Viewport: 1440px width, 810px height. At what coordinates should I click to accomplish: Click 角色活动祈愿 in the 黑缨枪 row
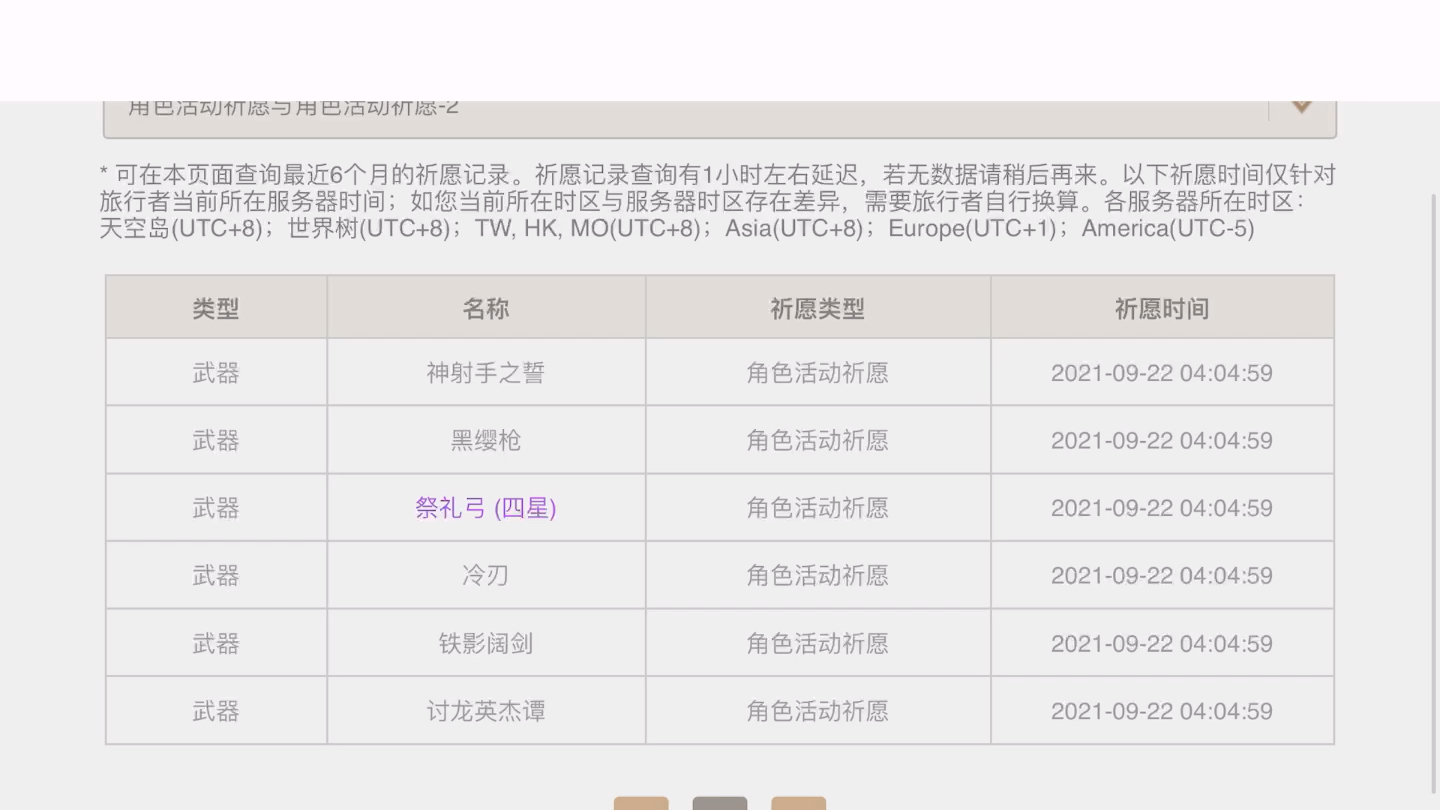[x=817, y=440]
